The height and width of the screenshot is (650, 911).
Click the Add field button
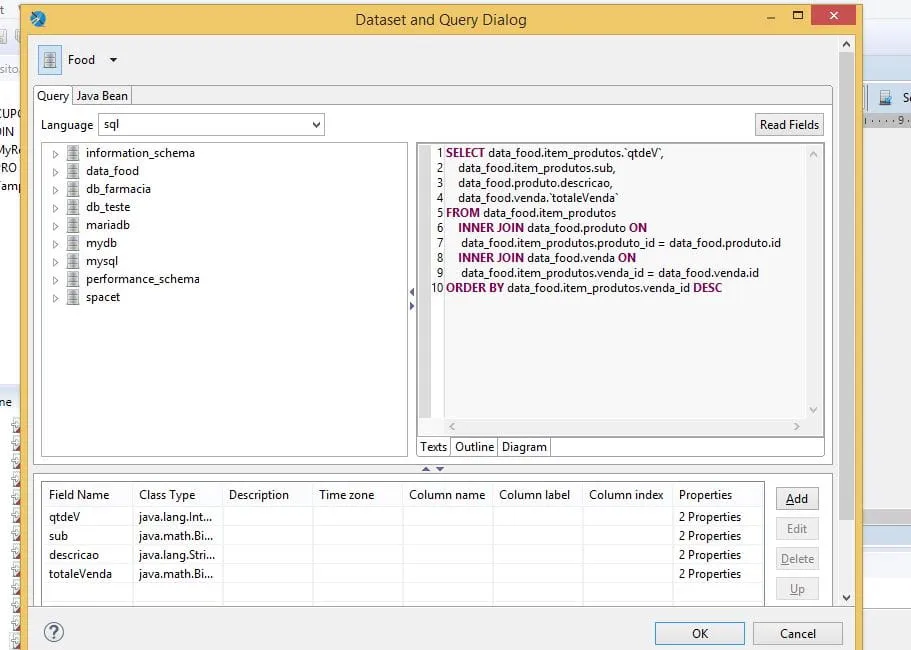[797, 499]
